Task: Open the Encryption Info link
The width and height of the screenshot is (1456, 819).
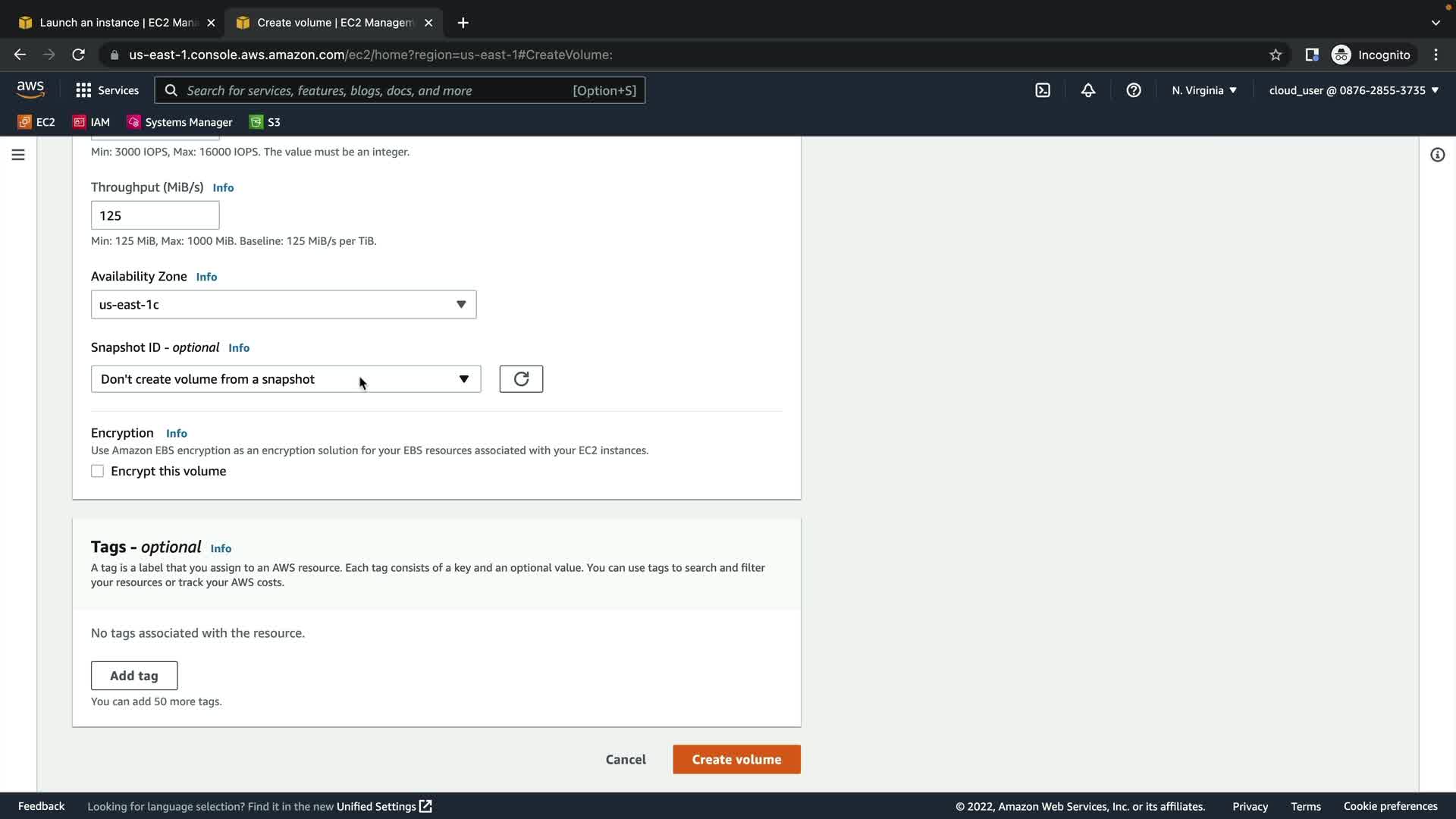Action: point(177,434)
